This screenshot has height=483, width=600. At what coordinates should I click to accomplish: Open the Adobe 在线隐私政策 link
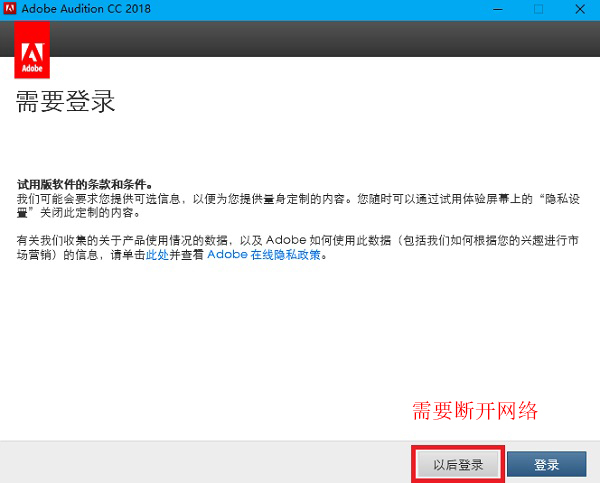[x=266, y=255]
